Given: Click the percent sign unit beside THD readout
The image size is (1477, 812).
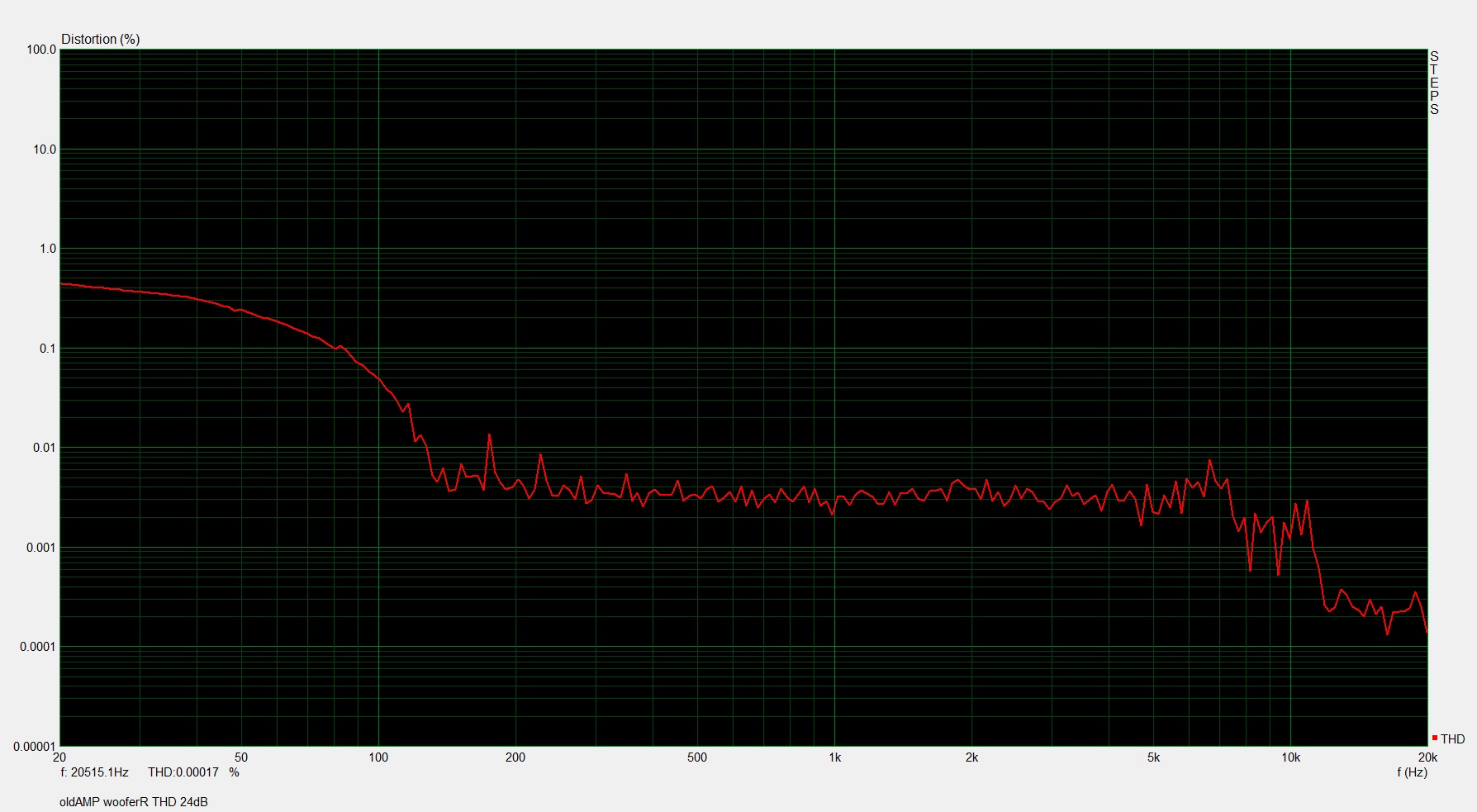Looking at the screenshot, I should pos(235,772).
